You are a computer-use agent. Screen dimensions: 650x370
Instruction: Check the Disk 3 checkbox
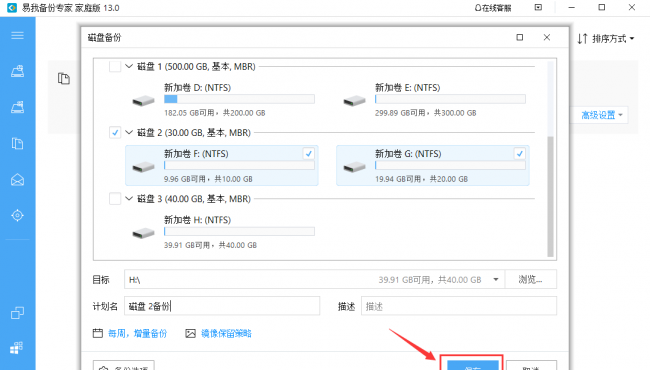tap(115, 199)
